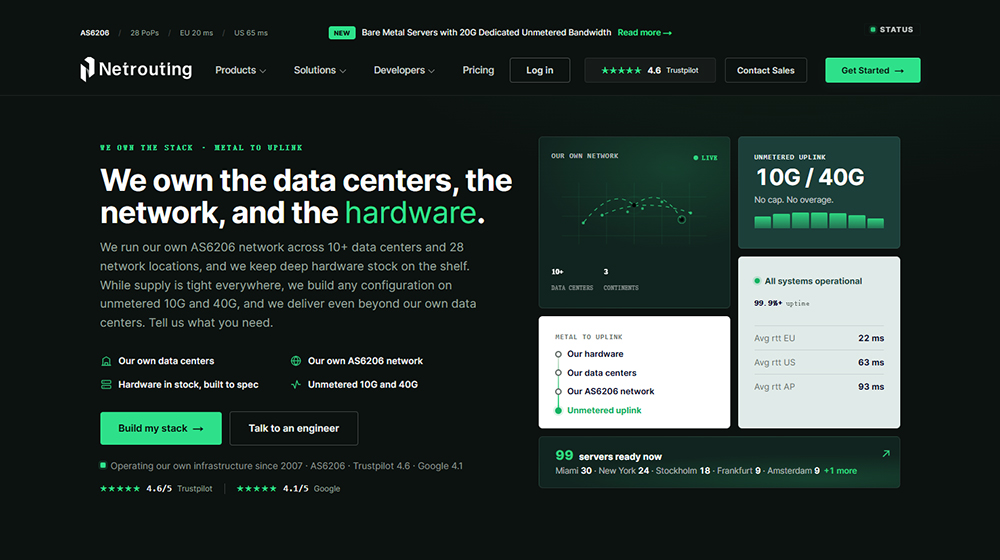Viewport: 1000px width, 560px height.
Task: Click the unmetered uplink bar chart
Action: click(x=819, y=221)
